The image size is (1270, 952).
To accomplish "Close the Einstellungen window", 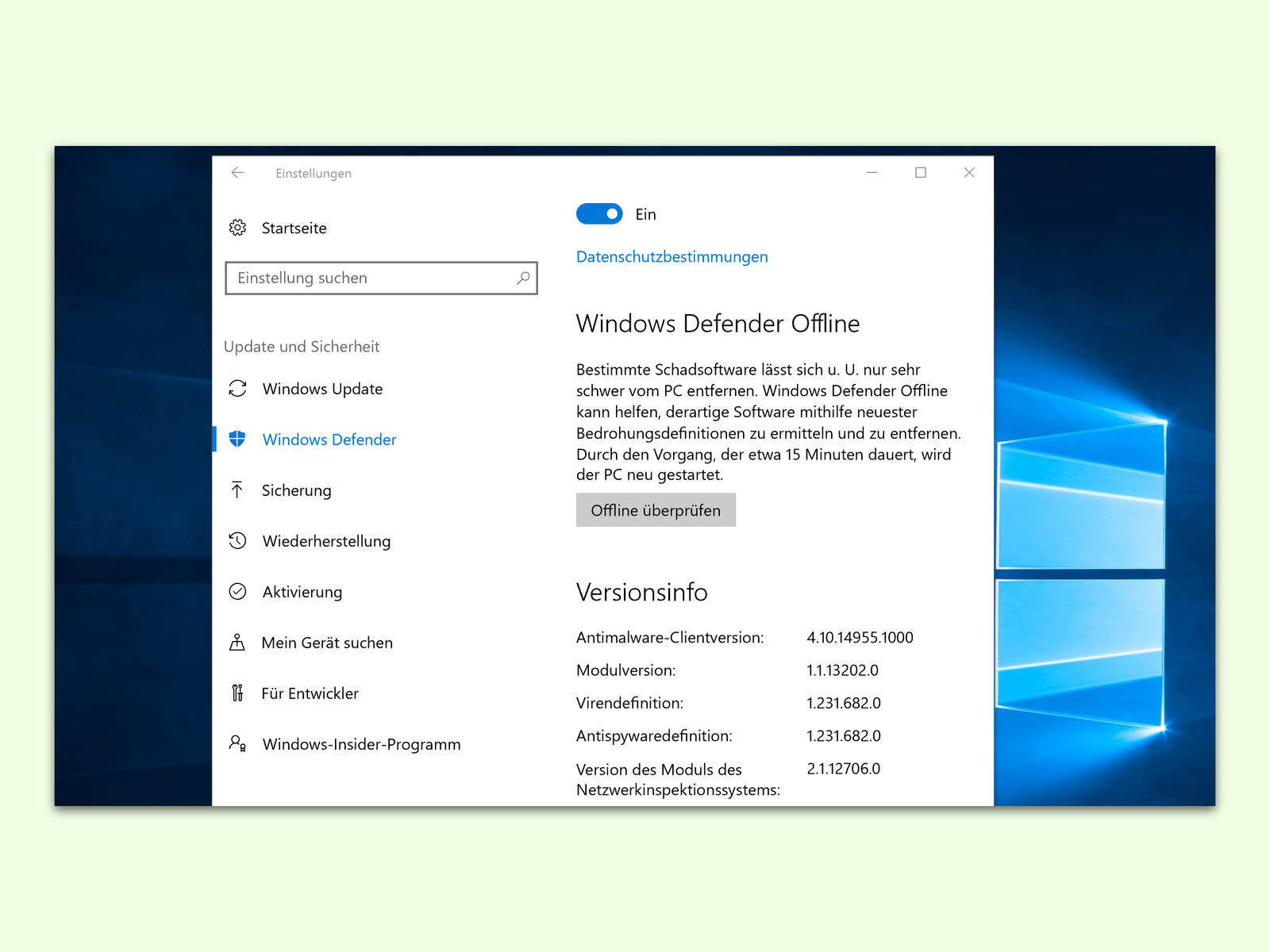I will (x=969, y=172).
